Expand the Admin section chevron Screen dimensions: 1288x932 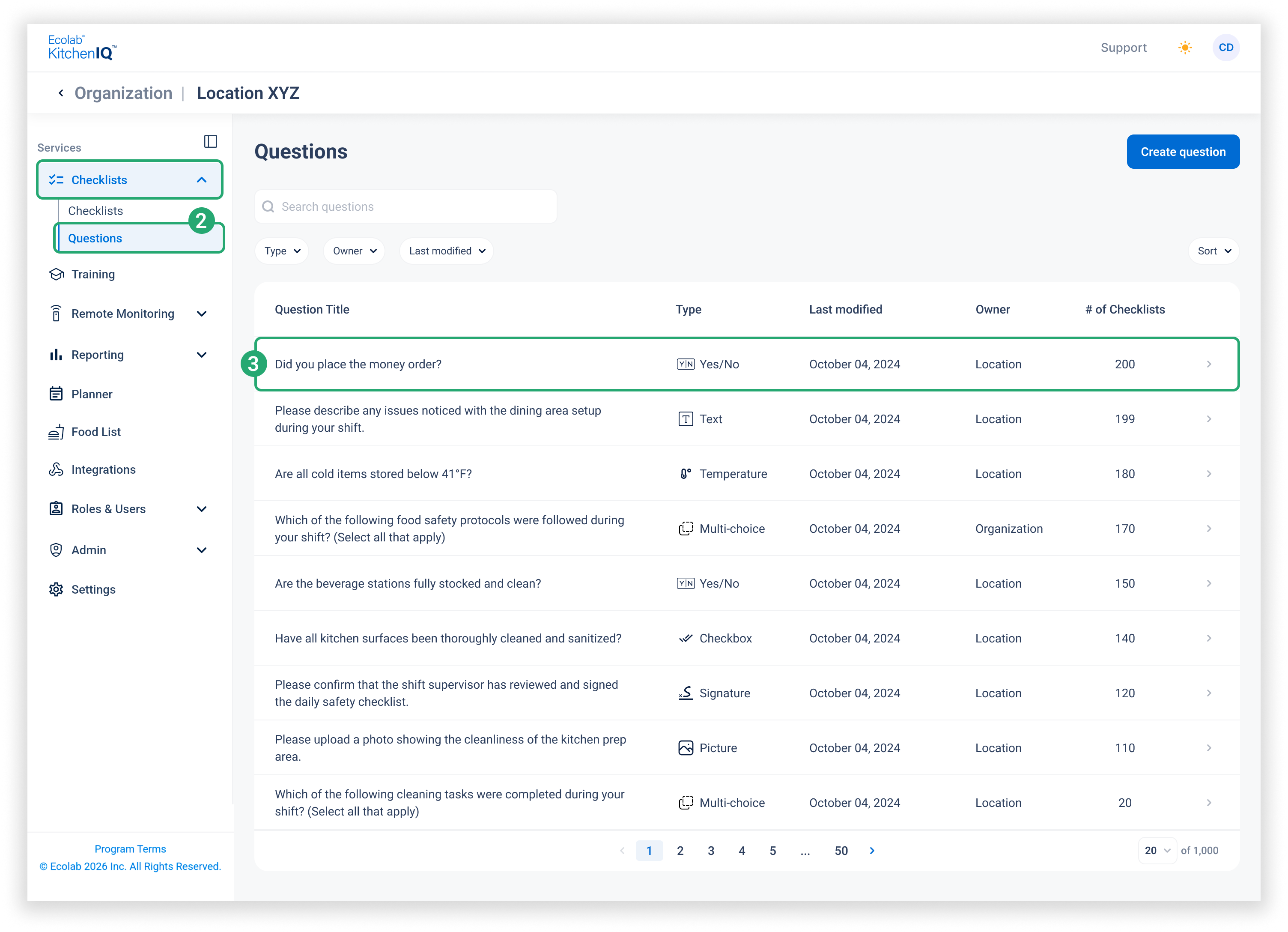click(x=202, y=550)
